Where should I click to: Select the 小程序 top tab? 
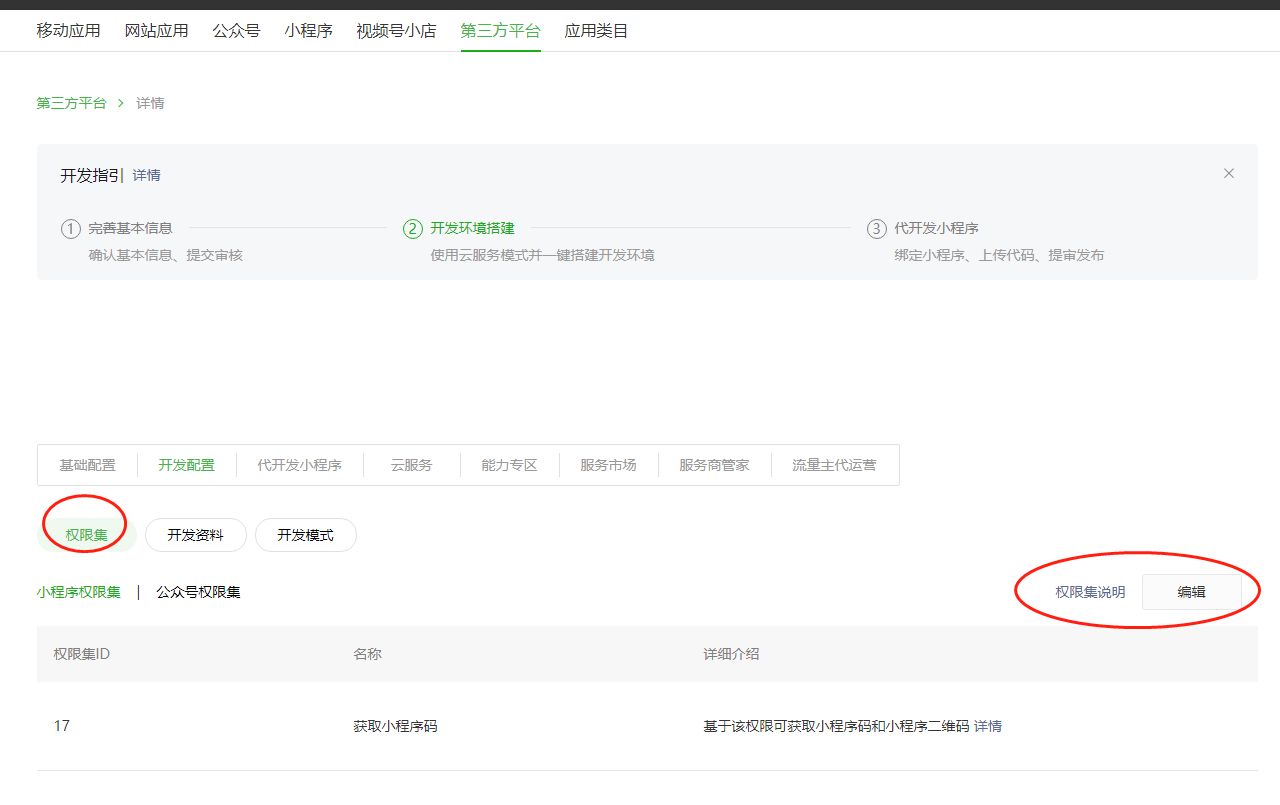[x=308, y=31]
